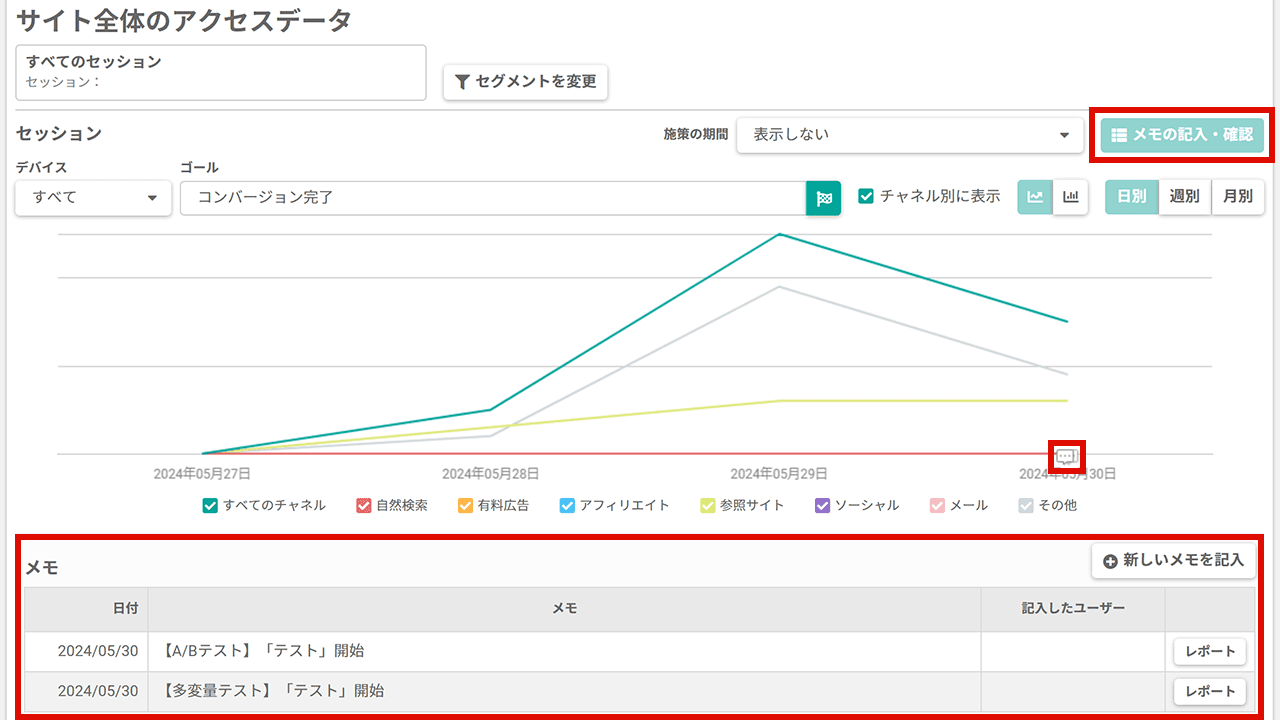Open report for the 多変量テスト memo
This screenshot has width=1280, height=720.
point(1210,691)
